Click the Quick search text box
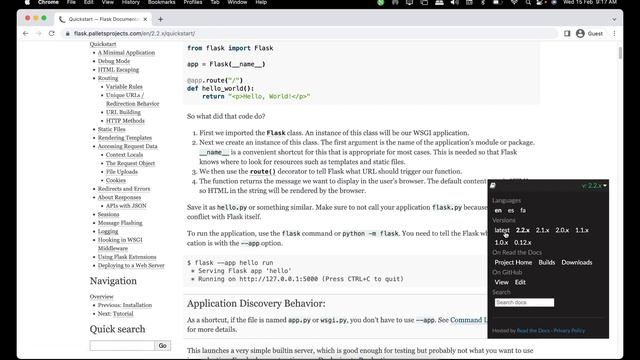The image size is (640, 360). [x=122, y=346]
